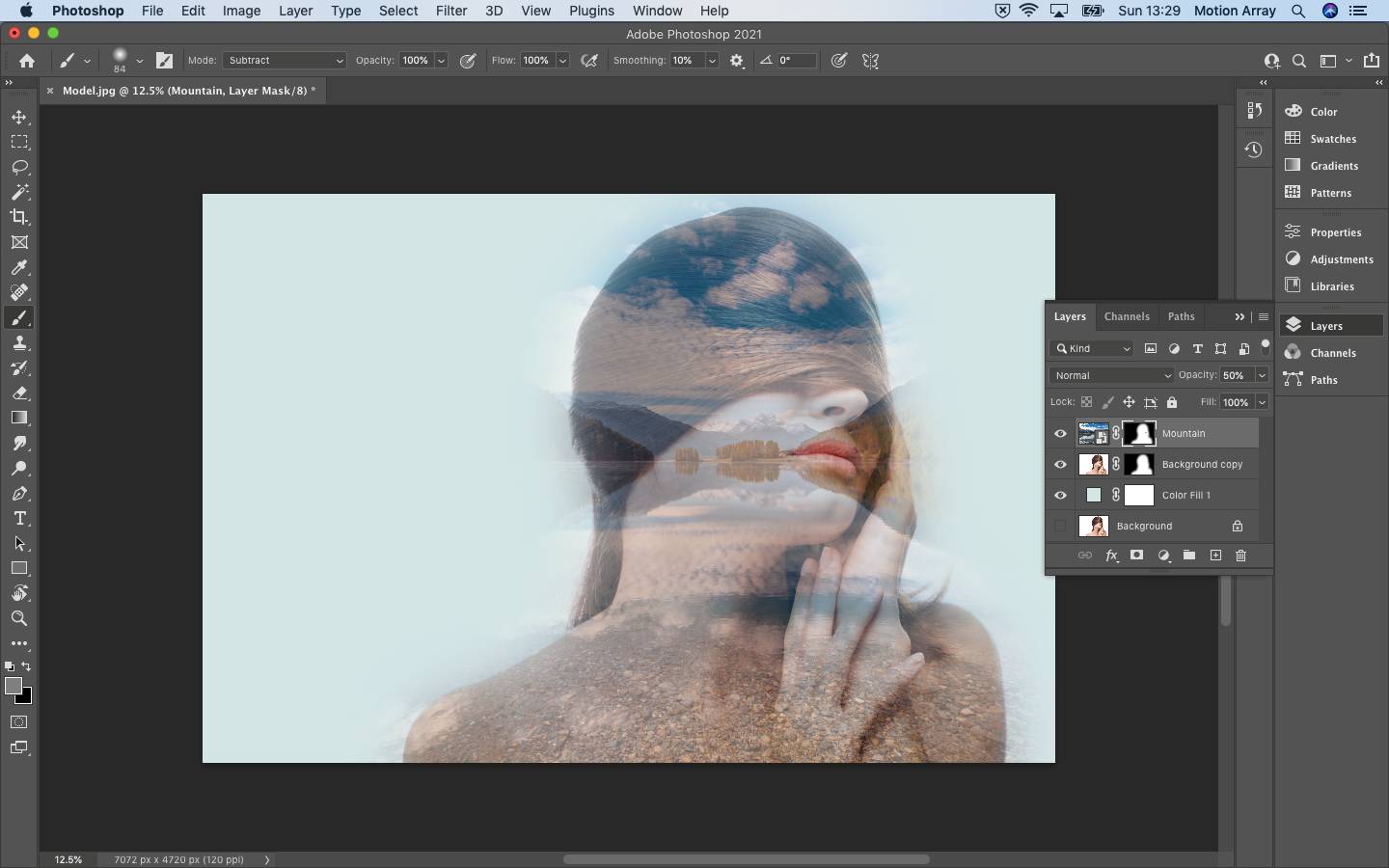Select the Eyedropper tool
Viewport: 1389px width, 868px height.
[x=19, y=268]
